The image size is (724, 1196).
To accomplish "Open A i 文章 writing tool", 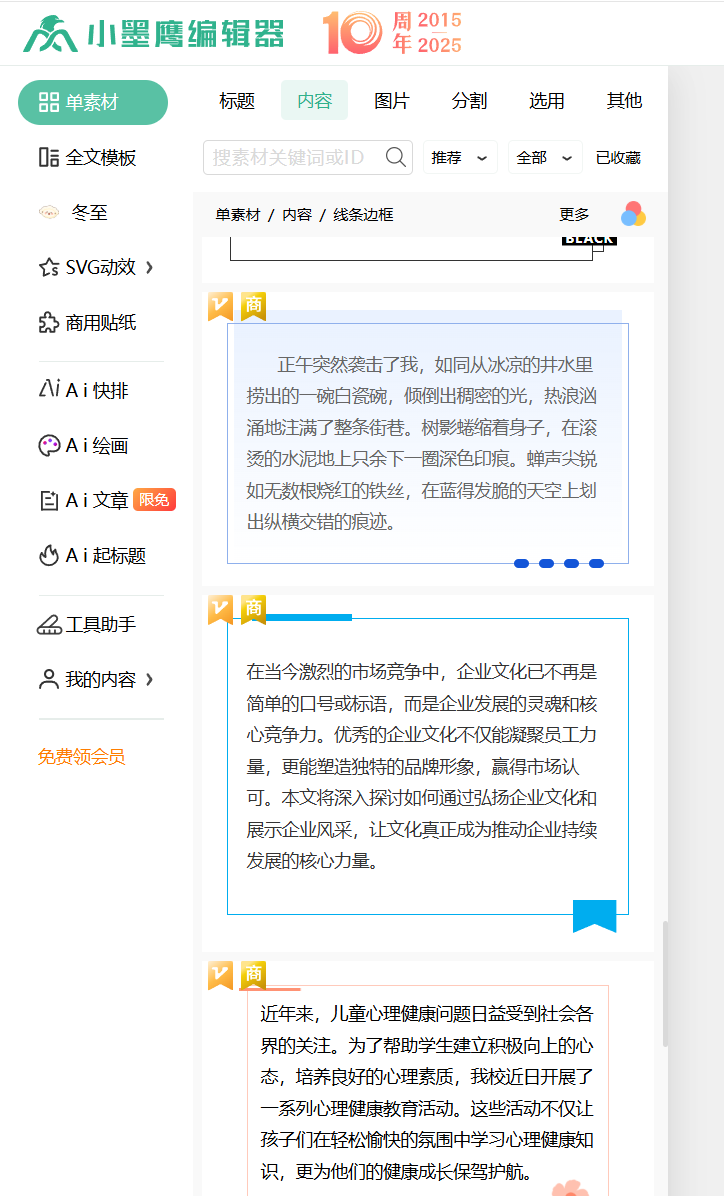I will click(x=96, y=500).
